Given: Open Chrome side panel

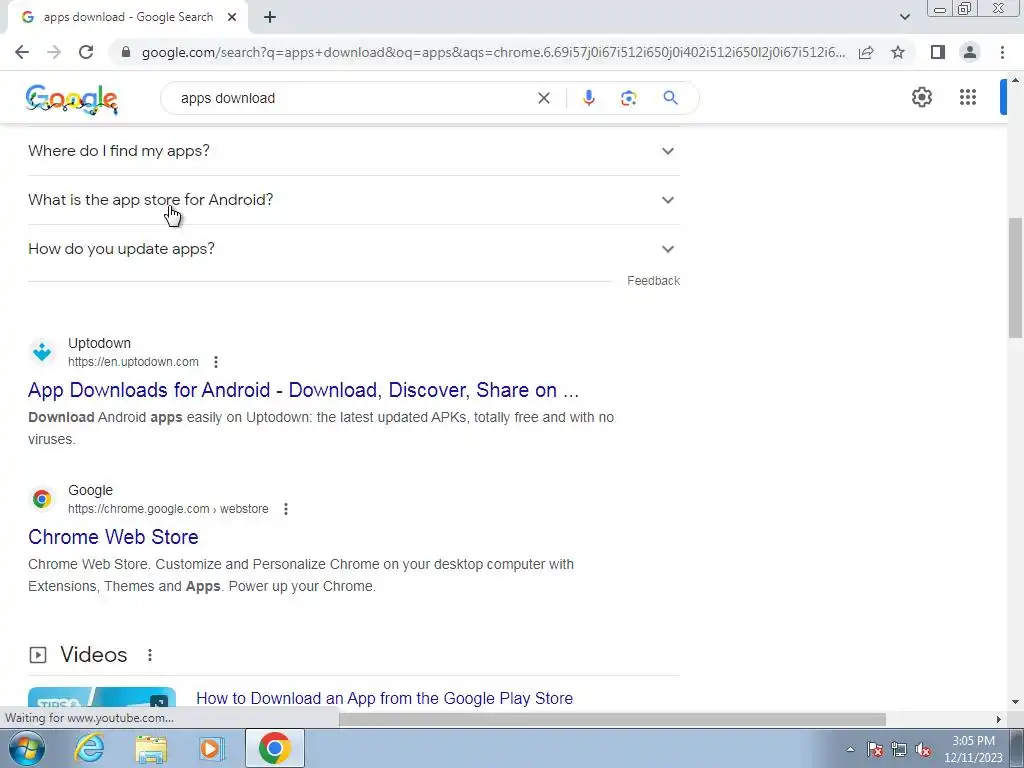Looking at the screenshot, I should [938, 52].
